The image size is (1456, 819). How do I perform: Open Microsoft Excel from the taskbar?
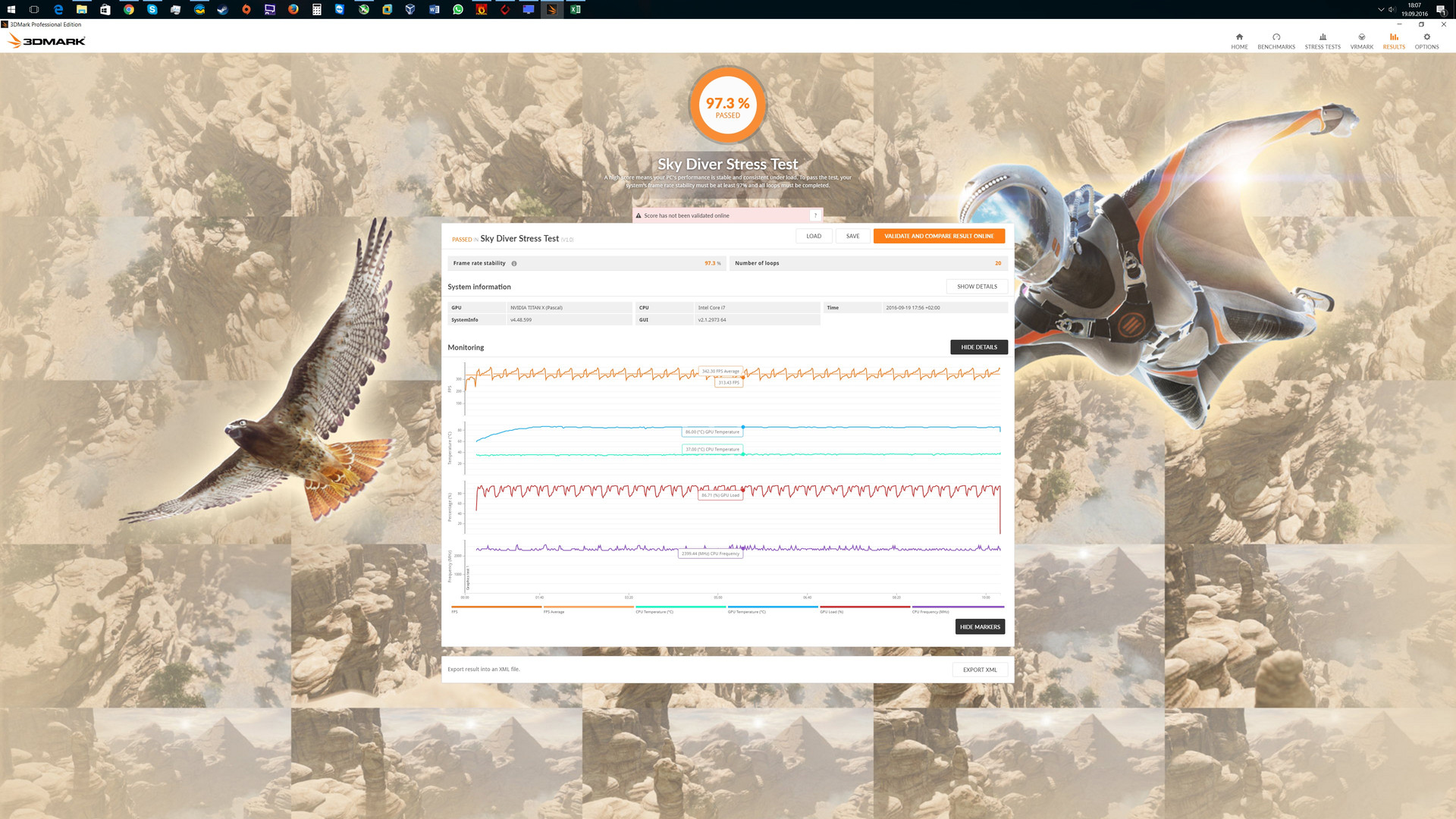pos(576,9)
